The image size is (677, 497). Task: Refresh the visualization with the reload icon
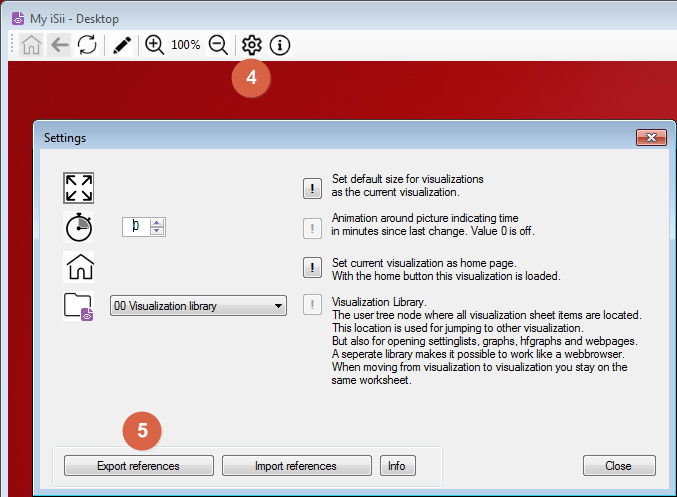pyautogui.click(x=87, y=45)
